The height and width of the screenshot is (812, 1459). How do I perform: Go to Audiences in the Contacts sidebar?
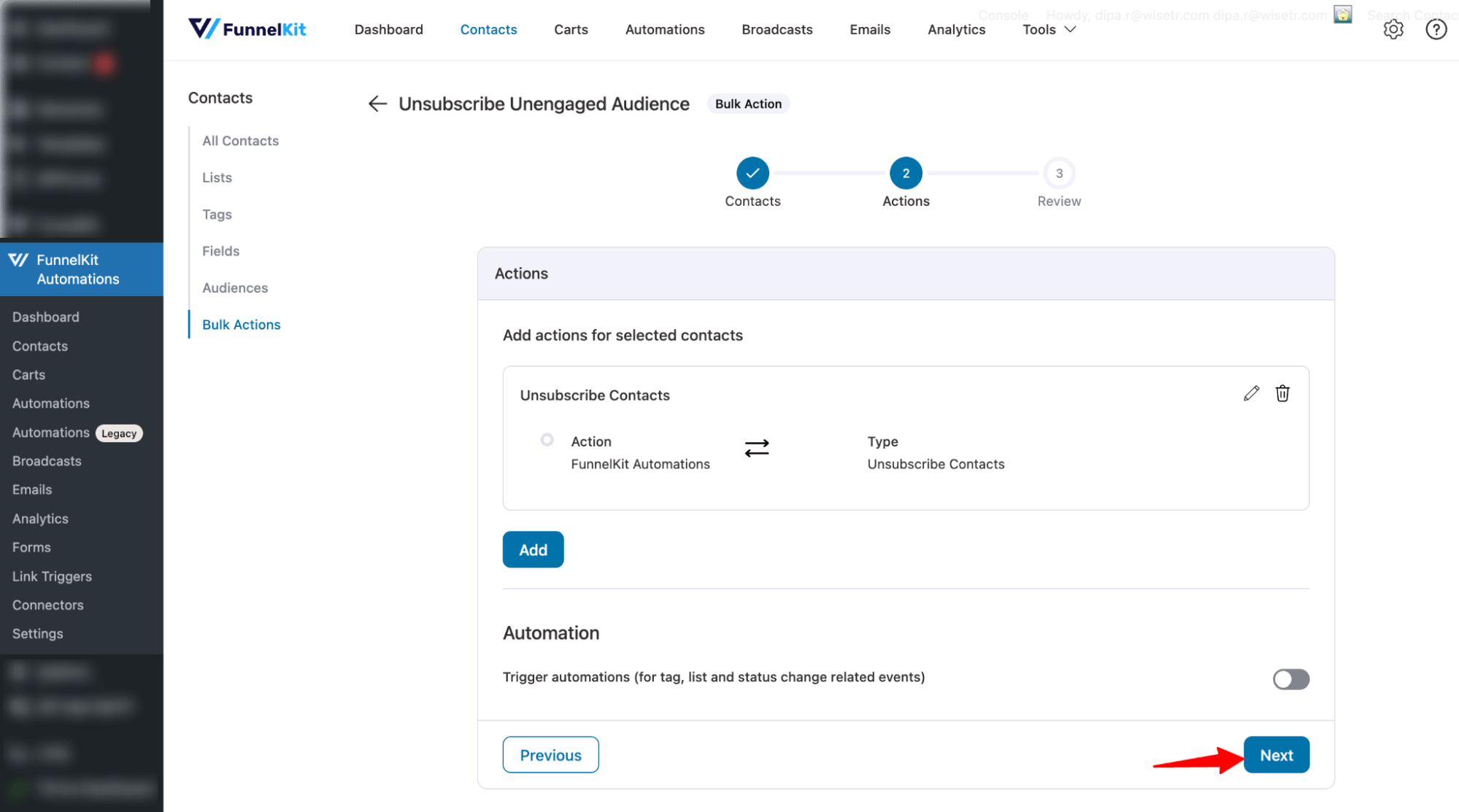click(235, 287)
